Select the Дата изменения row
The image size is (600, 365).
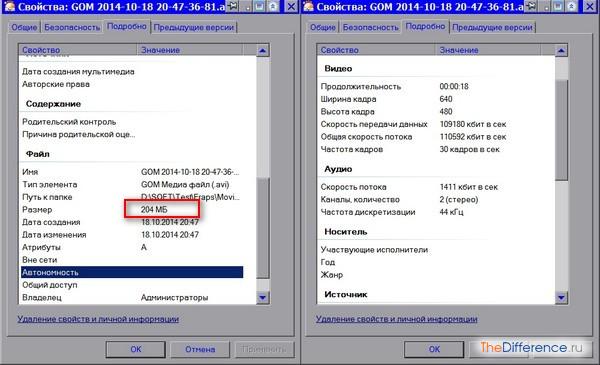(x=132, y=235)
